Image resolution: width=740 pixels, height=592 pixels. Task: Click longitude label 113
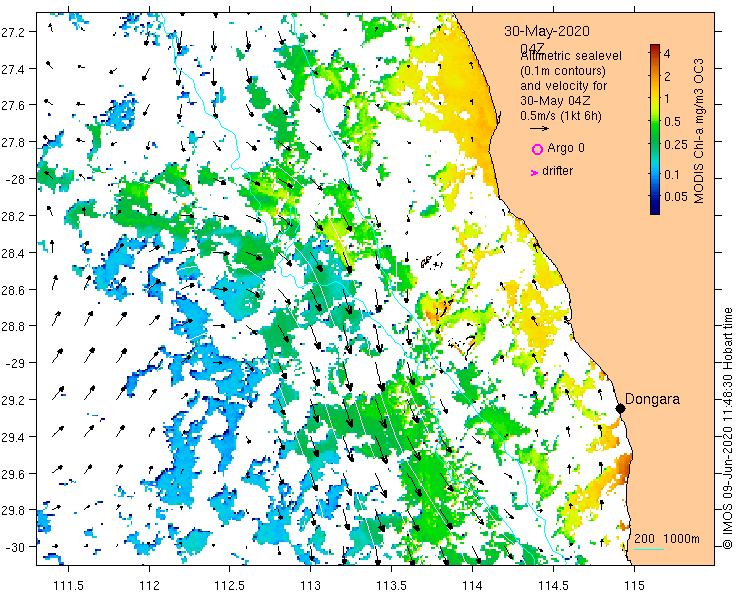pyautogui.click(x=311, y=585)
